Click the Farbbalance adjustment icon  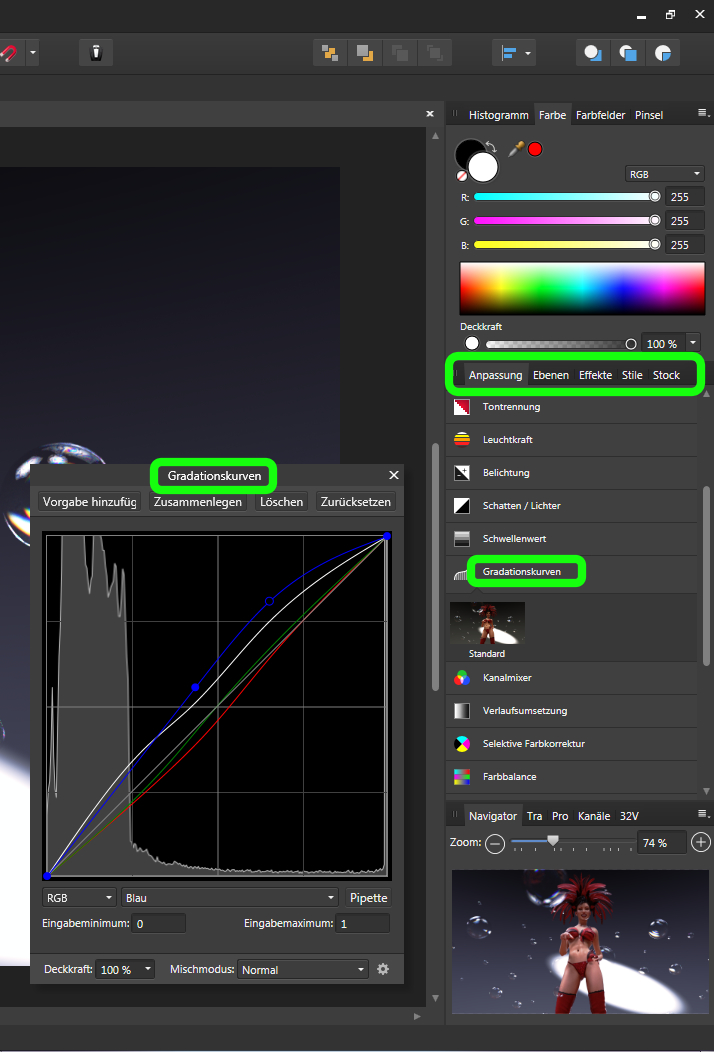click(462, 776)
